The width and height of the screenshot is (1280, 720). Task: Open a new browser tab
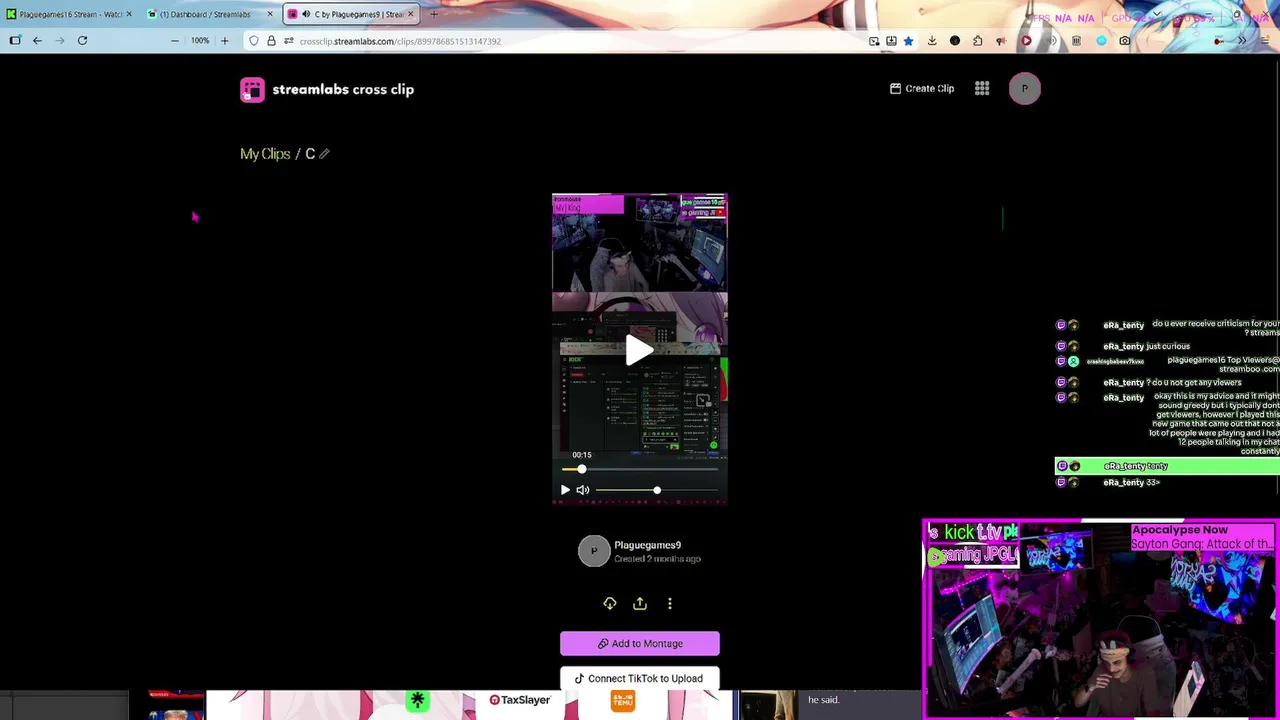[434, 14]
